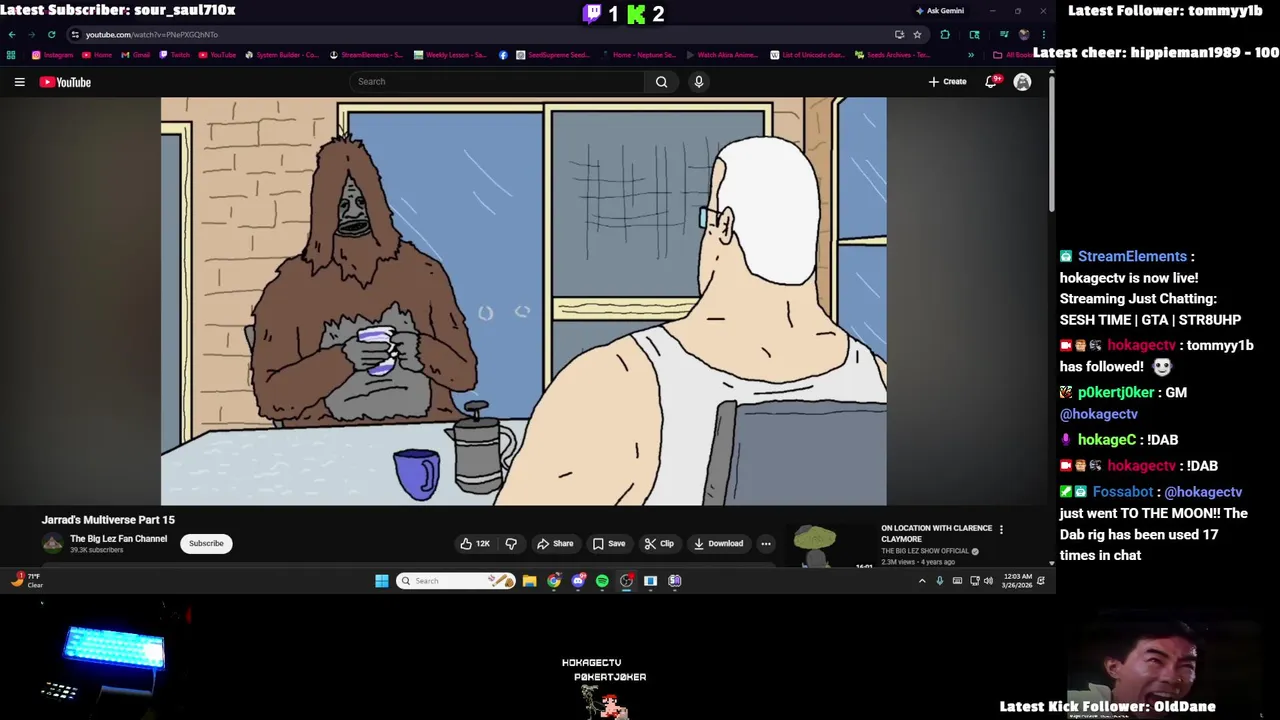This screenshot has height=720, width=1280.
Task: Open the volume icon in system tray
Action: coord(988,581)
